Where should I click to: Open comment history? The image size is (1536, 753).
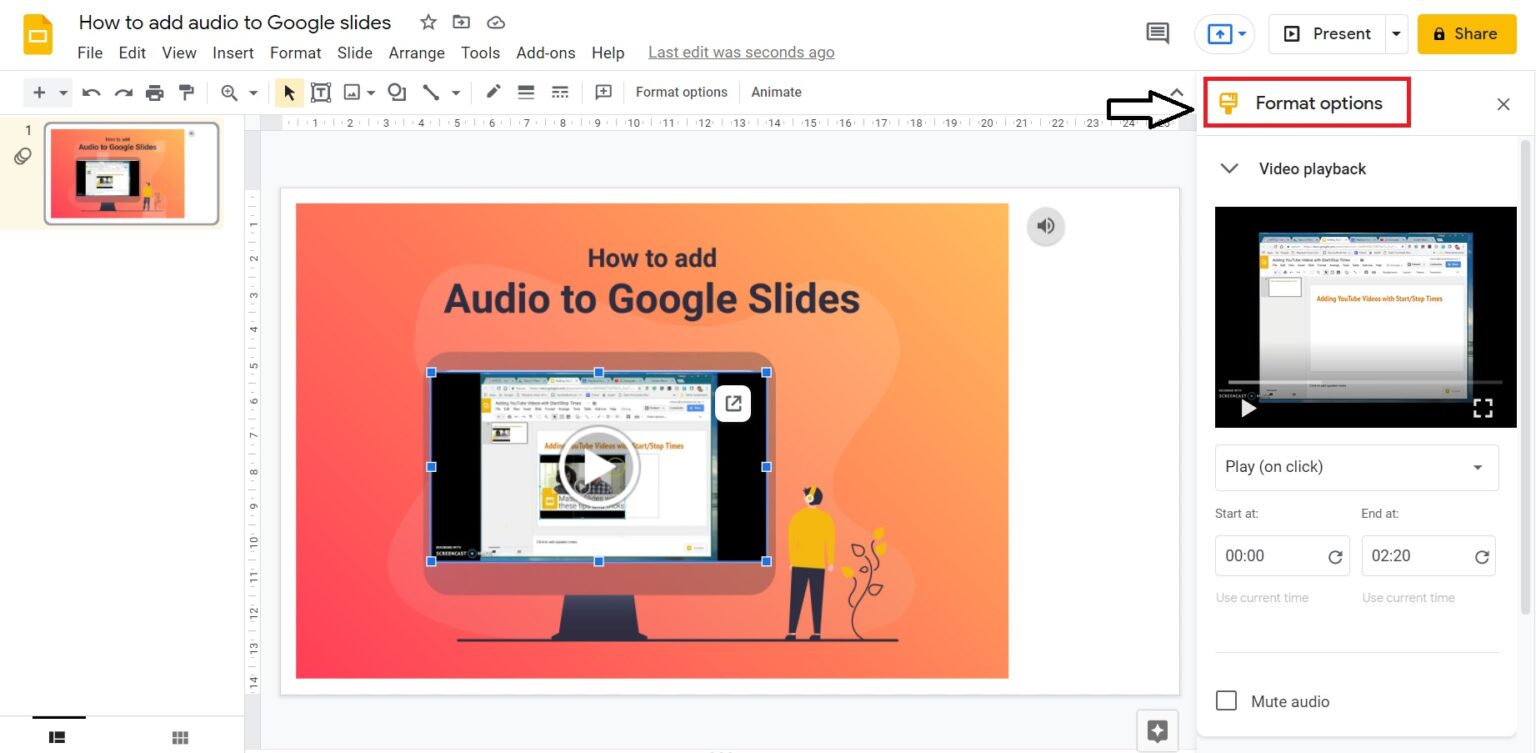click(1157, 32)
